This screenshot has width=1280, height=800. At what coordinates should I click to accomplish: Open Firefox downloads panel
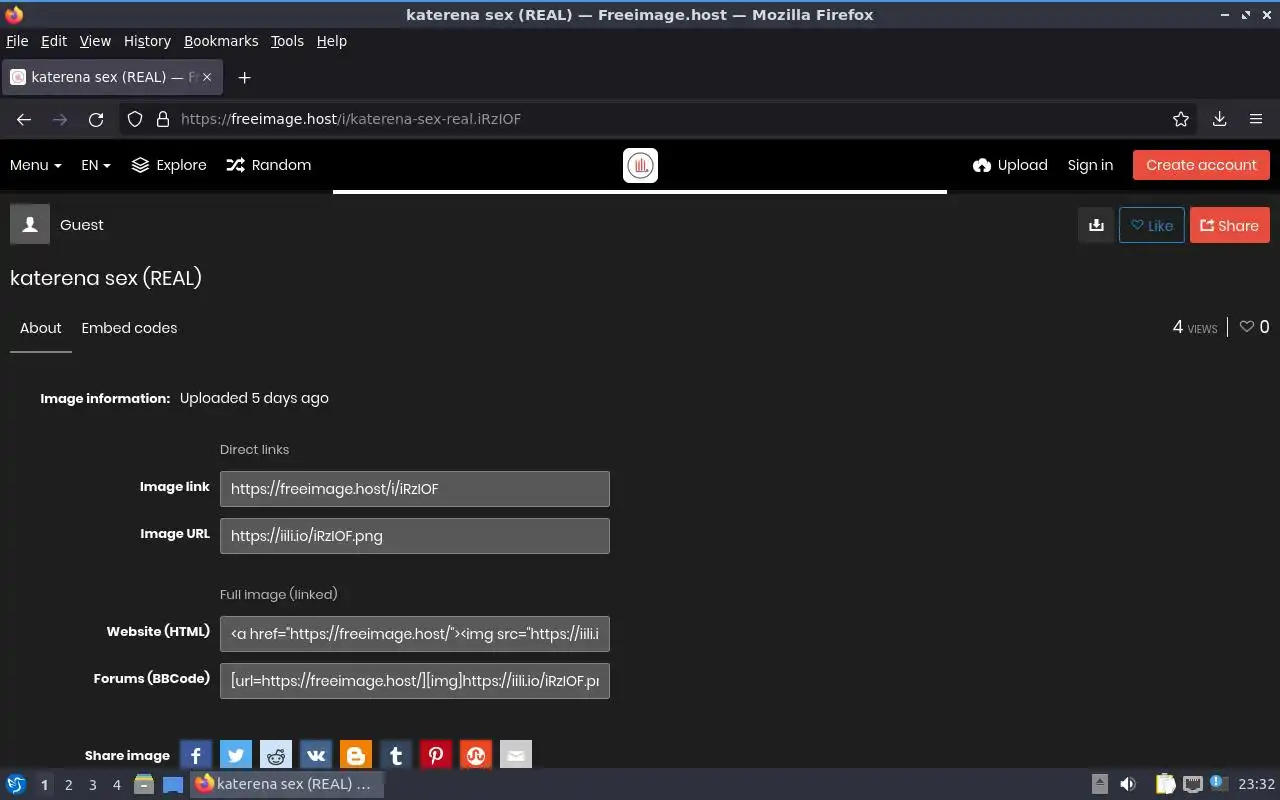coord(1220,119)
